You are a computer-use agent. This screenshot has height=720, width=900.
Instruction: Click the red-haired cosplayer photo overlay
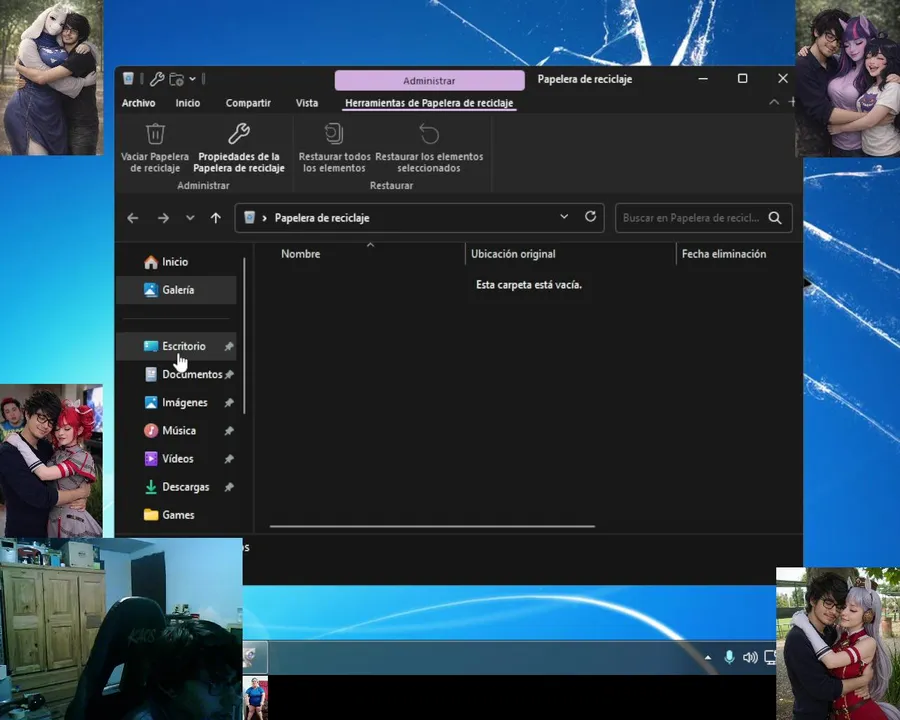pos(52,460)
